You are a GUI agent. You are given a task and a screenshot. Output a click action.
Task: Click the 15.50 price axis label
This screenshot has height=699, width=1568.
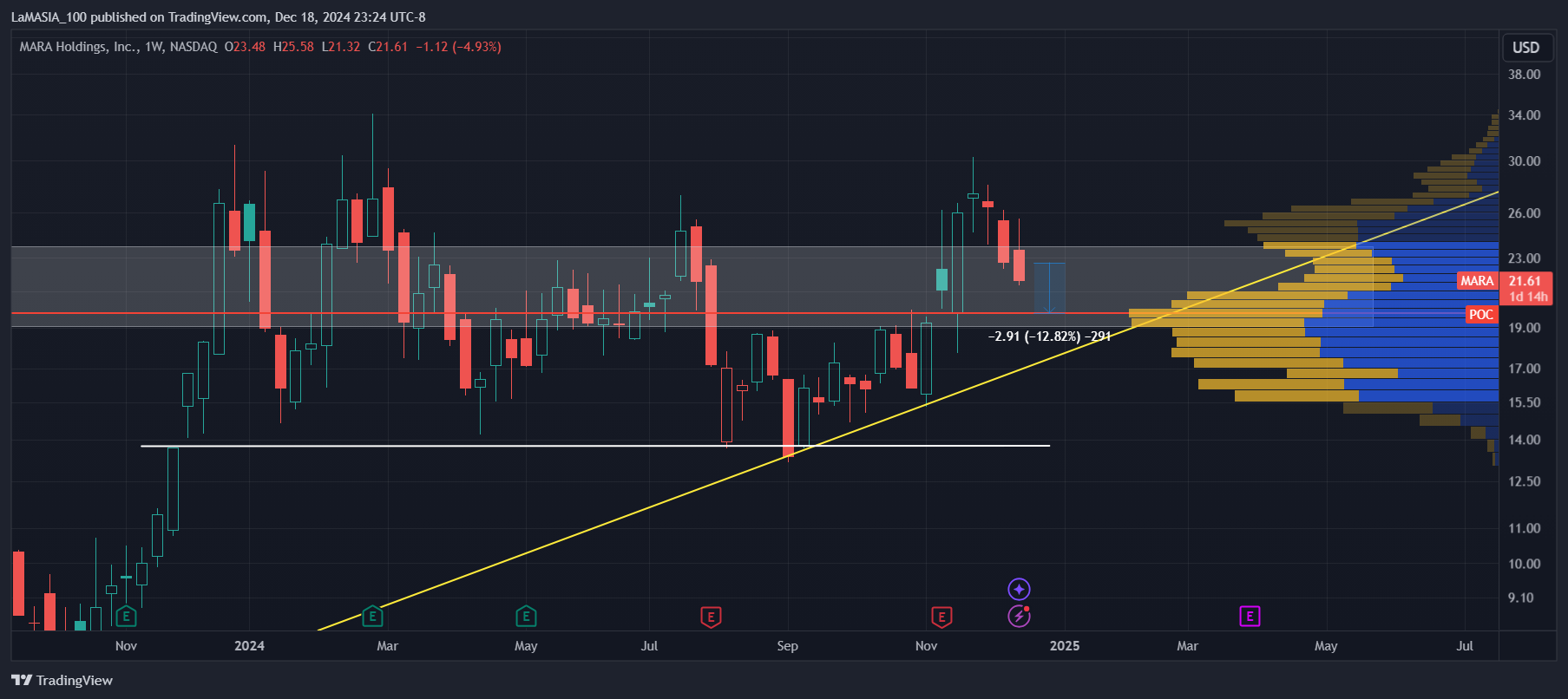point(1525,402)
